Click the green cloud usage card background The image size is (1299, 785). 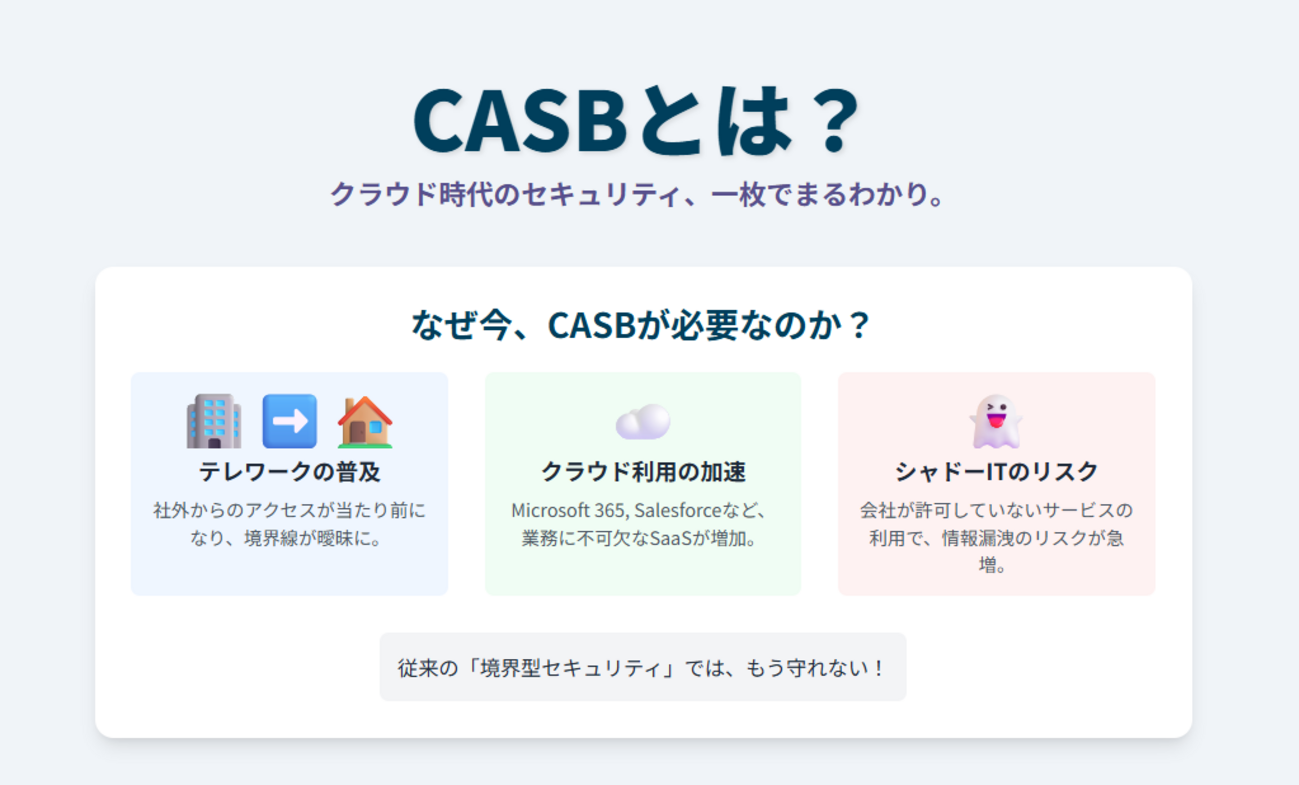pos(643,484)
